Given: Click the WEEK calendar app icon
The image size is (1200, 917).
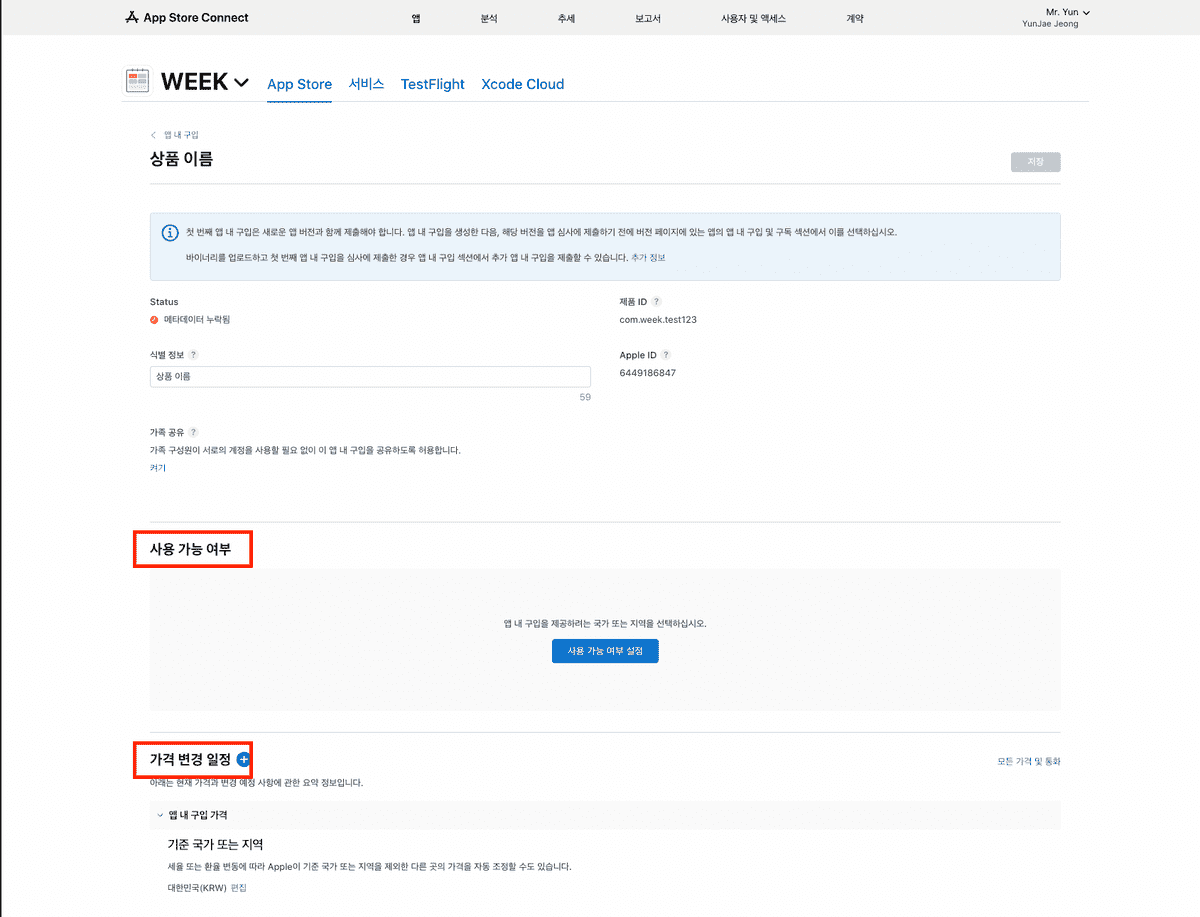Looking at the screenshot, I should tap(137, 82).
